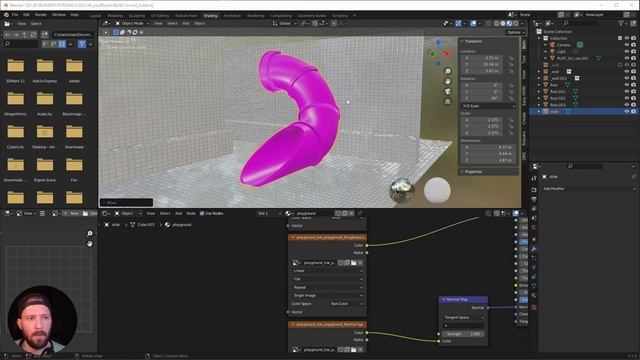The height and width of the screenshot is (360, 640).
Task: Click pin icon in node editor header
Action: point(360,213)
